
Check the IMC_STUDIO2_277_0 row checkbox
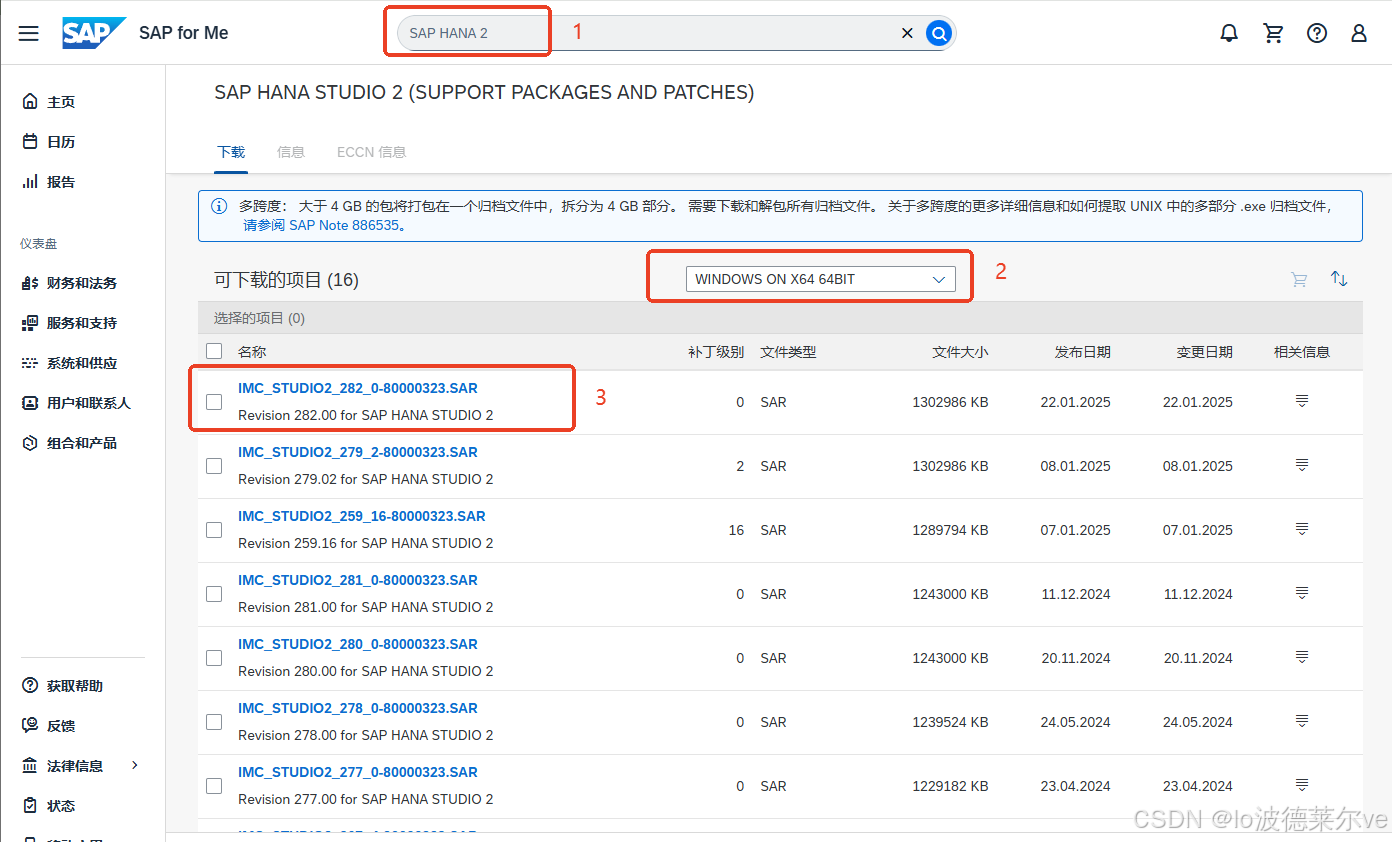(214, 786)
